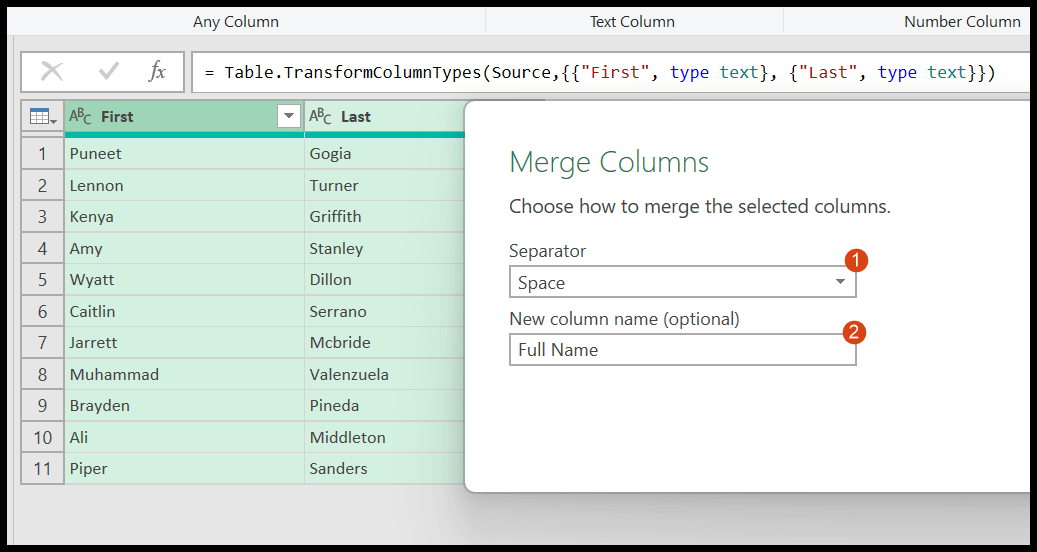Click the cell containing Middleton
Screen dimensions: 1037x552
click(x=384, y=437)
